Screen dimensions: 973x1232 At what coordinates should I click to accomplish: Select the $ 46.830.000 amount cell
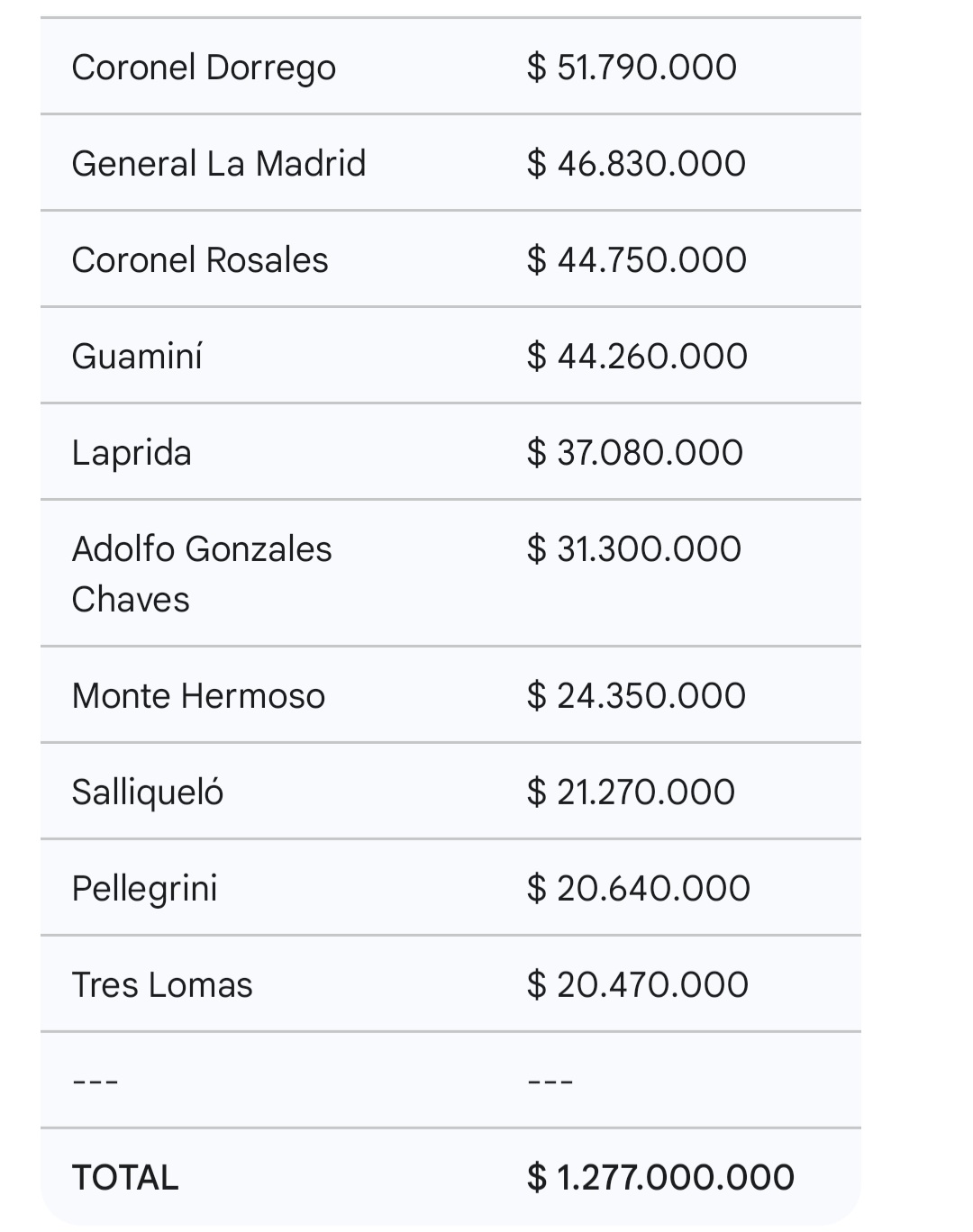[636, 164]
